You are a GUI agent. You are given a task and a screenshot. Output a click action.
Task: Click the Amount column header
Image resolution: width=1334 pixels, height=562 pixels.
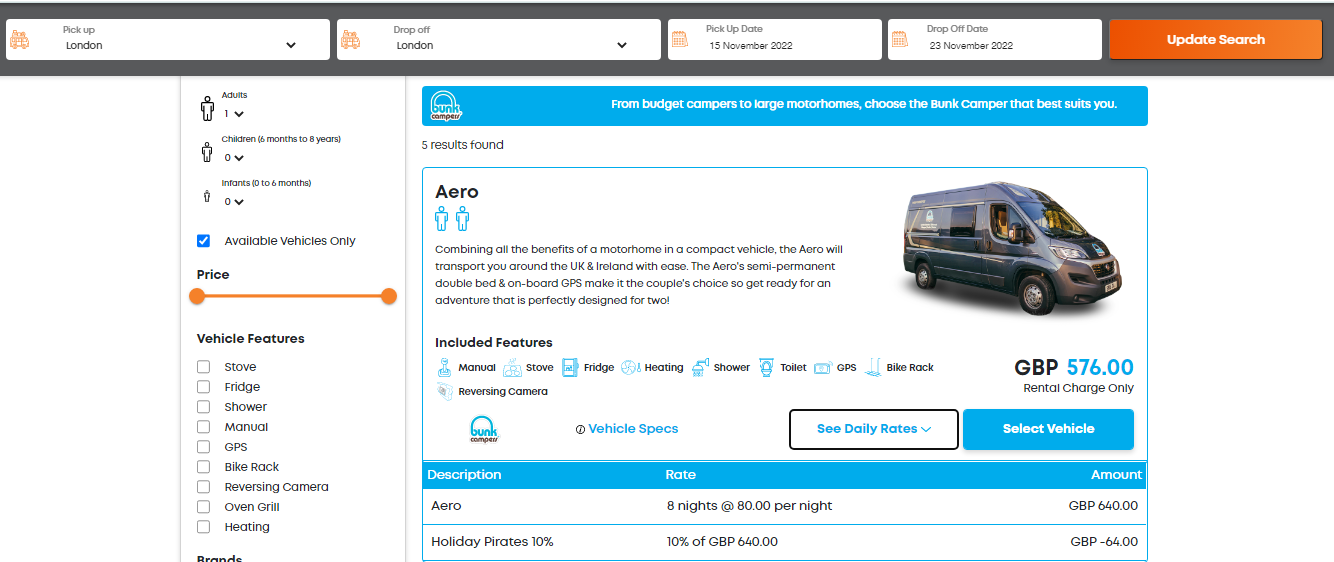[1116, 475]
